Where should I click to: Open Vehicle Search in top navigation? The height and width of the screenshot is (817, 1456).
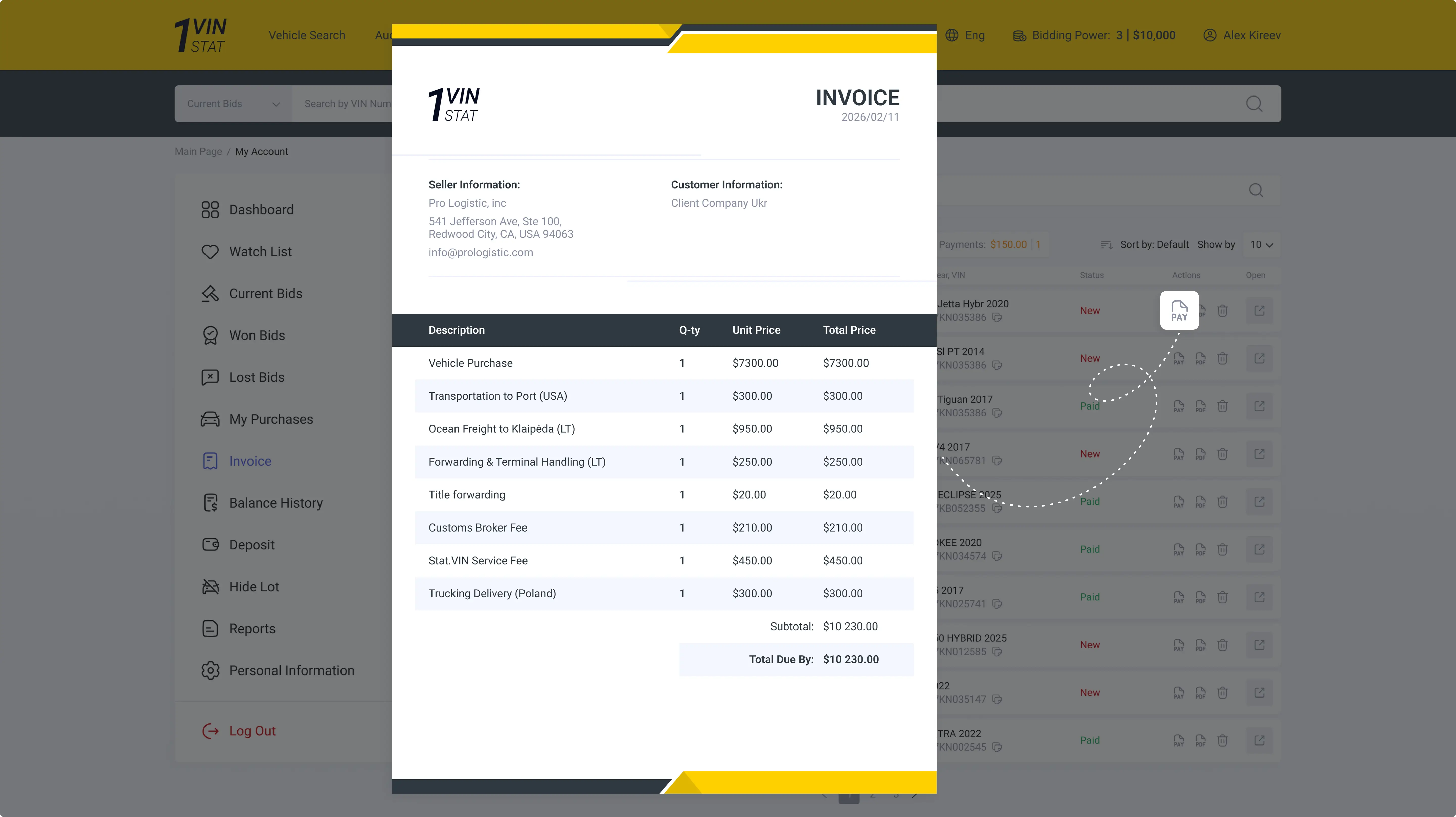306,35
